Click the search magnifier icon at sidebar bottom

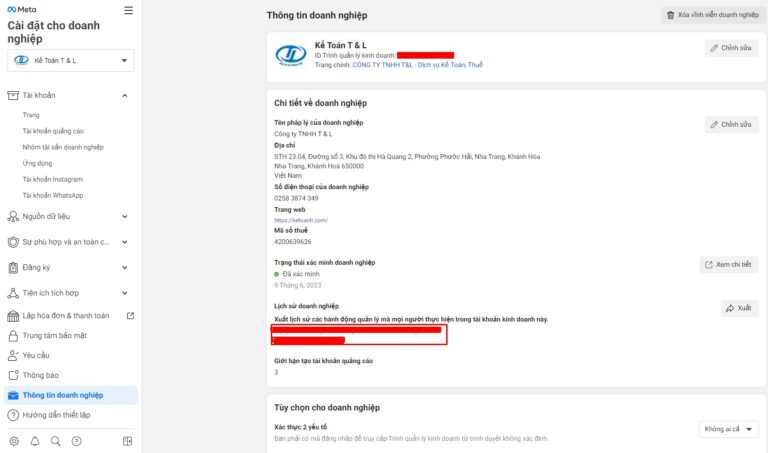pos(56,441)
